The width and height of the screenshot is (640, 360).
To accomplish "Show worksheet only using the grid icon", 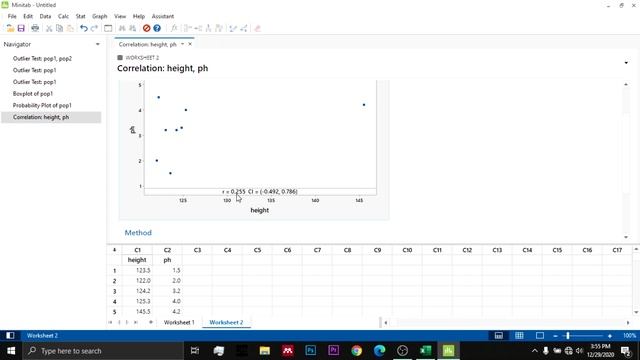I will click(519, 336).
